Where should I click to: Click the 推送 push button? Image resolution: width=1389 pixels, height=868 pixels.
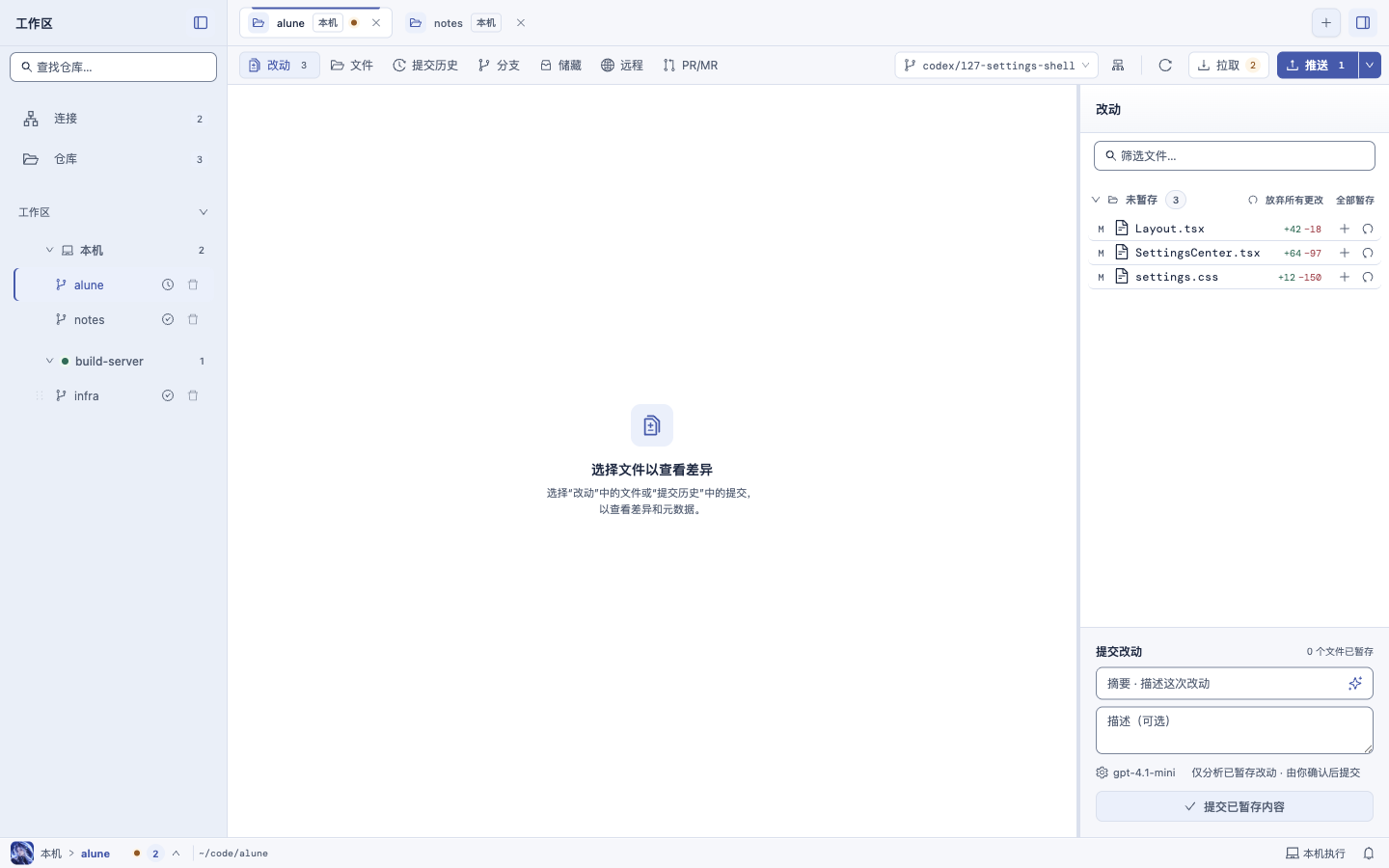pos(1318,66)
